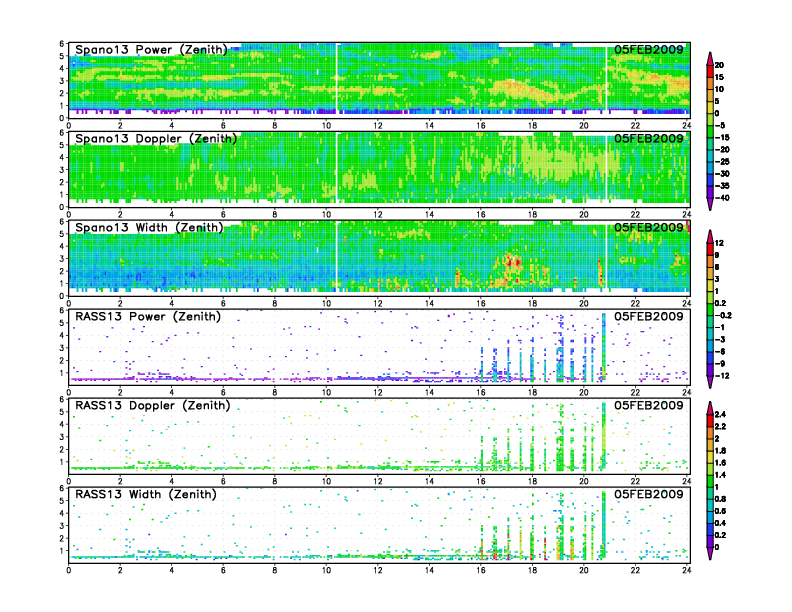
Task: Click 05FEB2009 date in RASS13 Doppler panel
Action: (x=649, y=405)
